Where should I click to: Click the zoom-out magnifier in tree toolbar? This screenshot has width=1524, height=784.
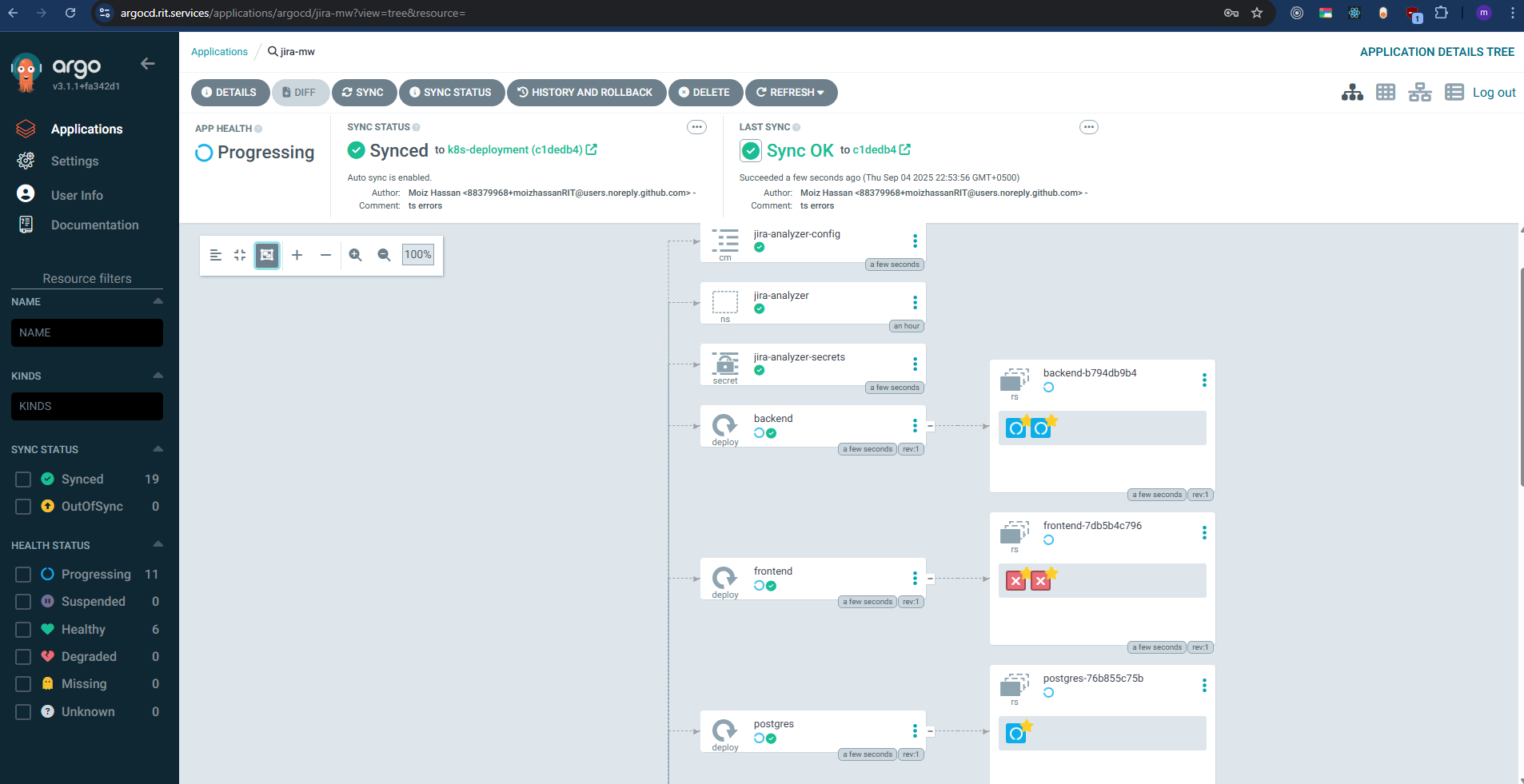pyautogui.click(x=384, y=255)
